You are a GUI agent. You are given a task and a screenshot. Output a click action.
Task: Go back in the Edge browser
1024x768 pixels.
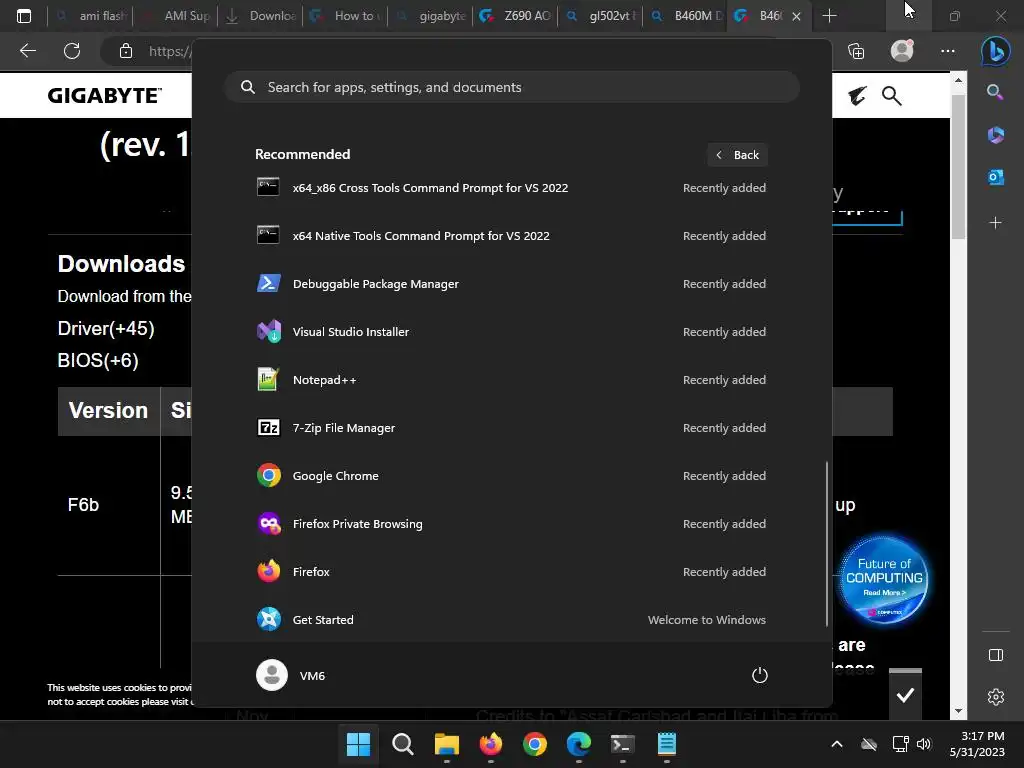(x=27, y=51)
